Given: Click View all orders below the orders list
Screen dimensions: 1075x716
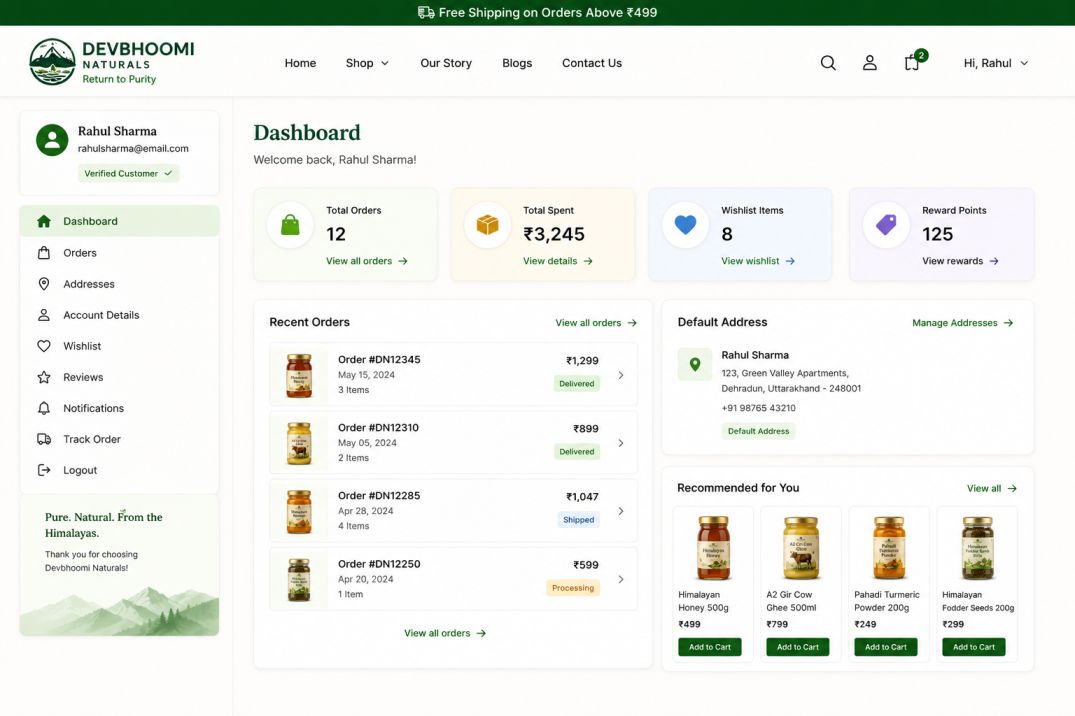Looking at the screenshot, I should coord(445,633).
